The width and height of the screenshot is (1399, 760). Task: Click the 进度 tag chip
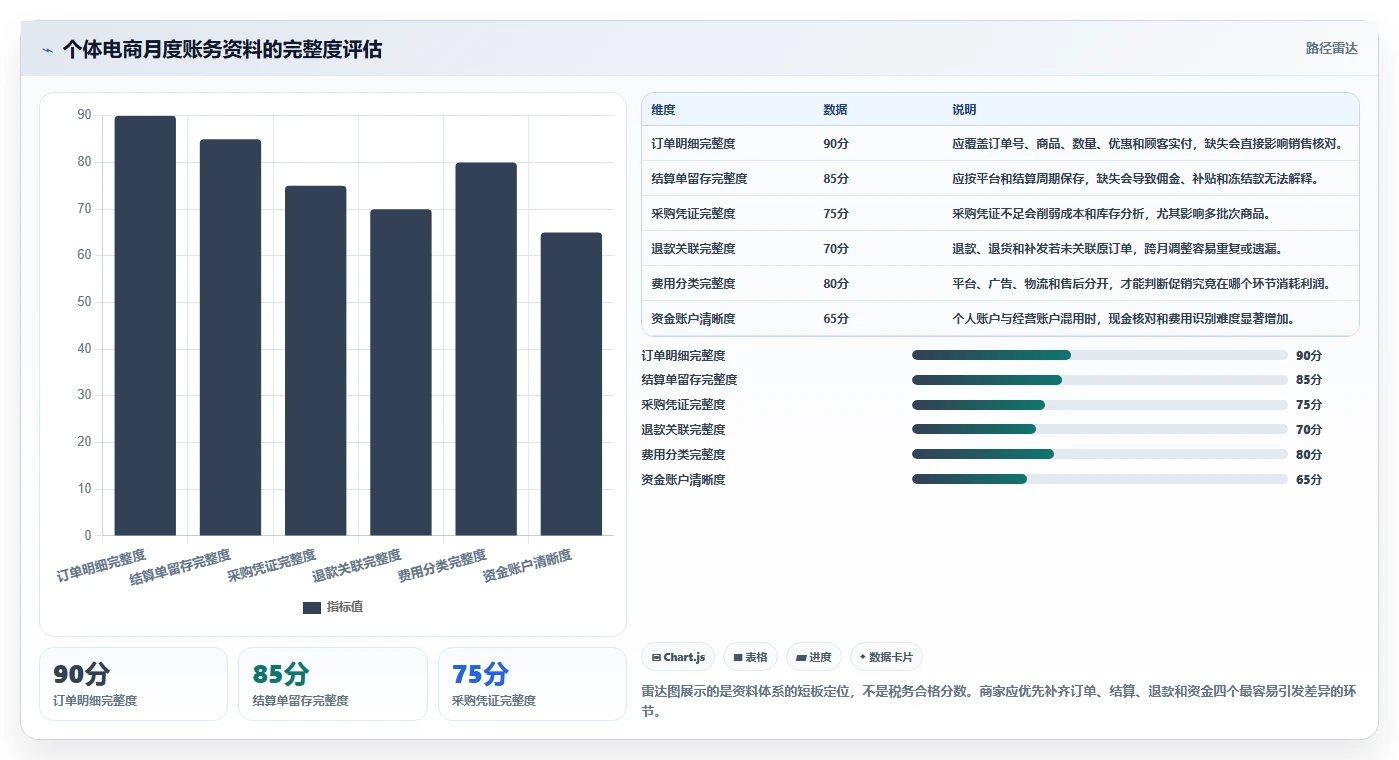click(814, 657)
